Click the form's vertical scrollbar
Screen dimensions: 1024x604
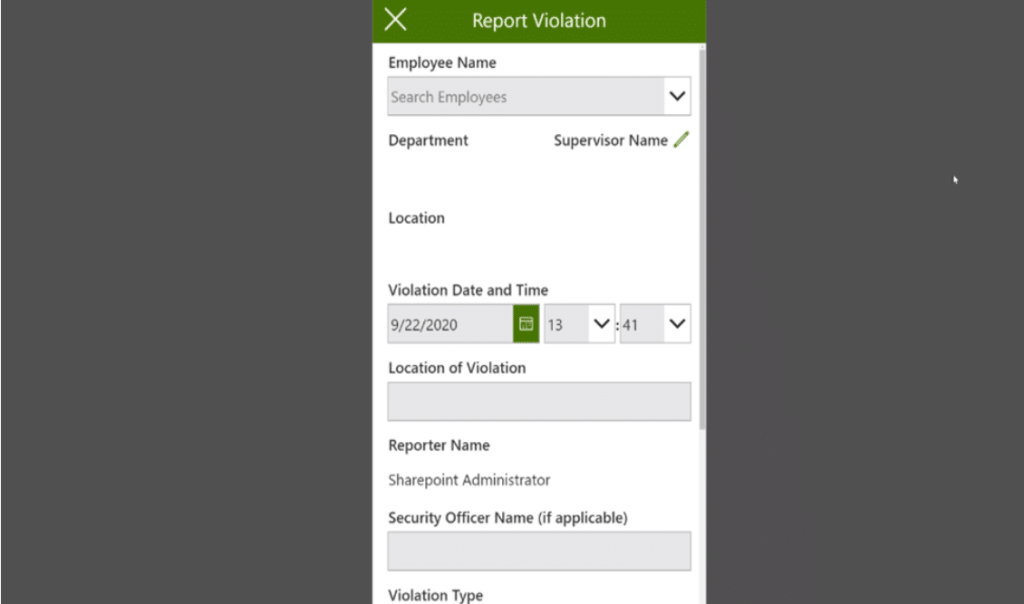coord(702,238)
